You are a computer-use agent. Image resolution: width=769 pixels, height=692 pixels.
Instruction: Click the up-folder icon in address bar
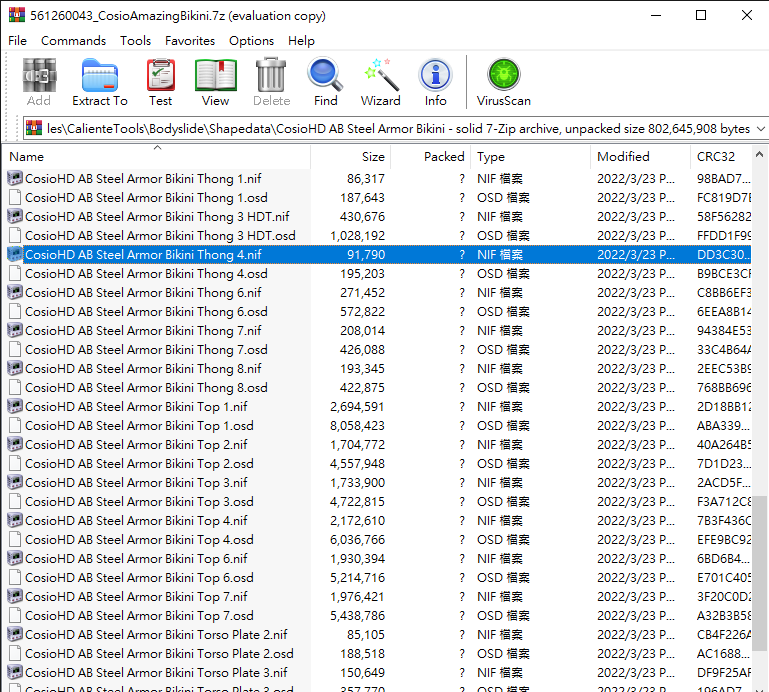pyautogui.click(x=34, y=128)
